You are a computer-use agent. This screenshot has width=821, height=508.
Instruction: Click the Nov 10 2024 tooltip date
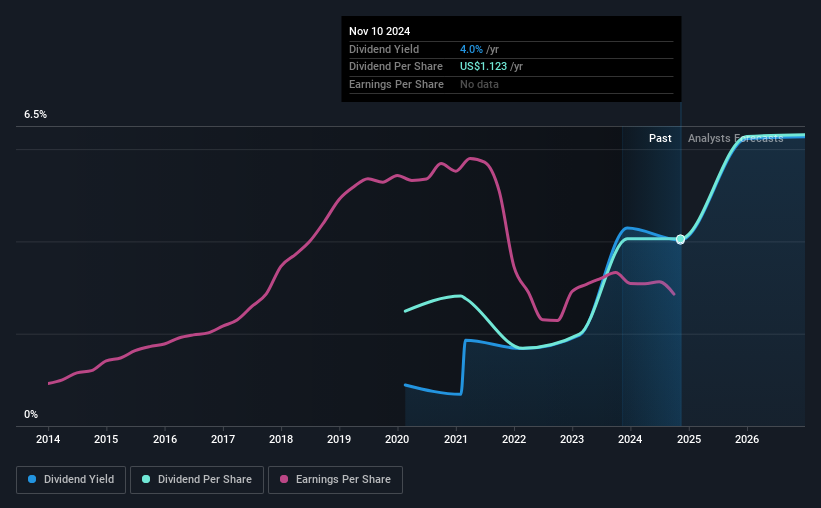(380, 31)
